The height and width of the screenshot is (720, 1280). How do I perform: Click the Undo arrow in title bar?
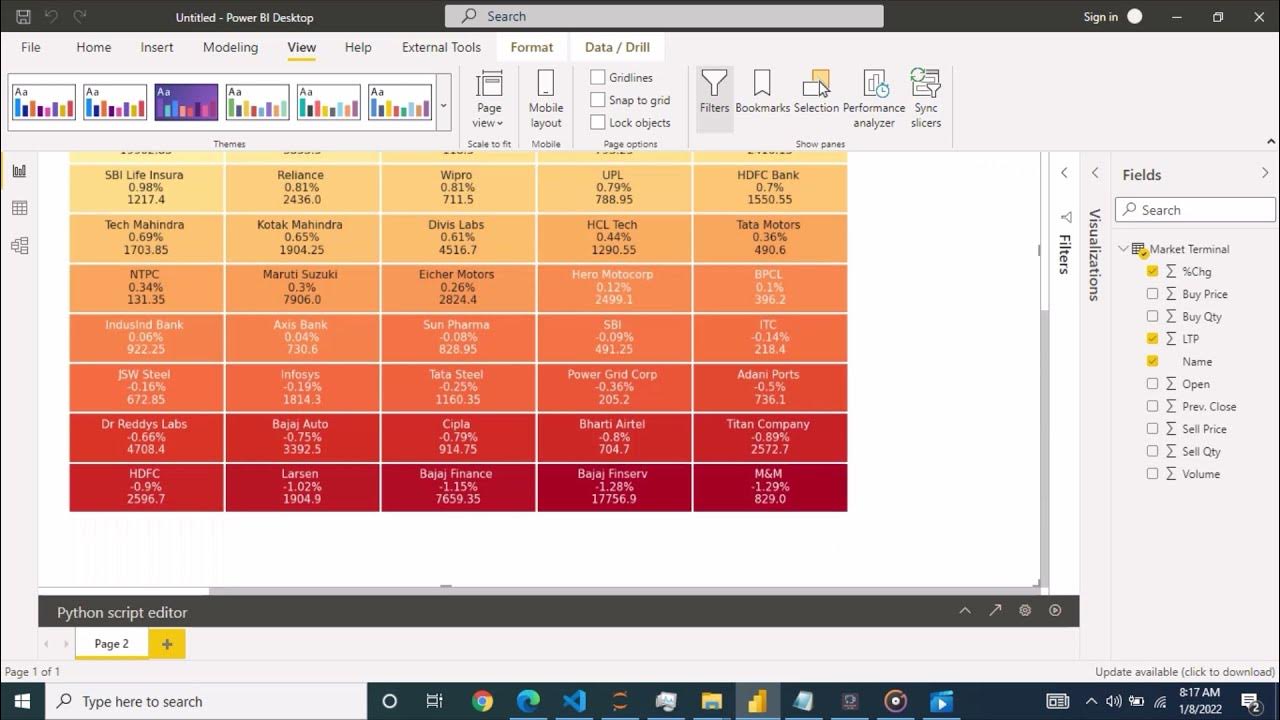pos(51,17)
